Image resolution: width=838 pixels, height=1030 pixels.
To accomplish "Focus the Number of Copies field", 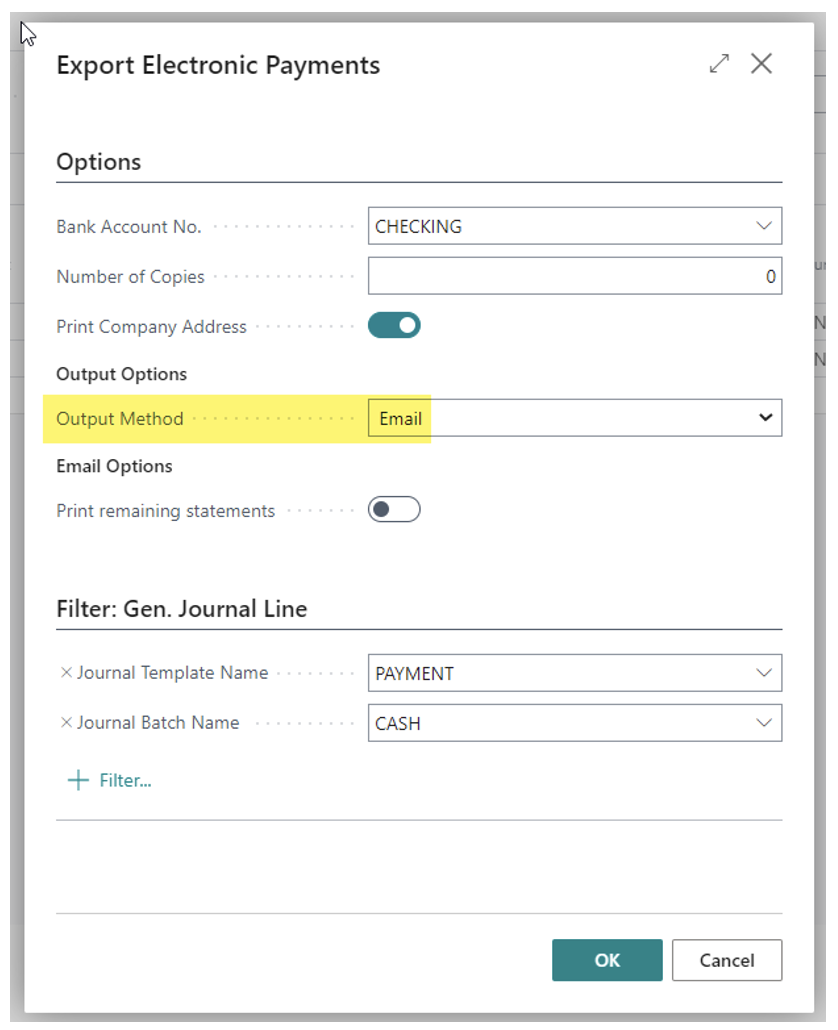I will click(x=574, y=276).
